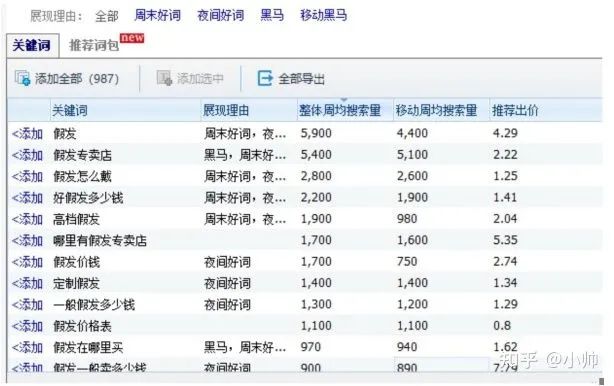Add the keyword 假发价钱
The image size is (614, 386).
tap(27, 262)
